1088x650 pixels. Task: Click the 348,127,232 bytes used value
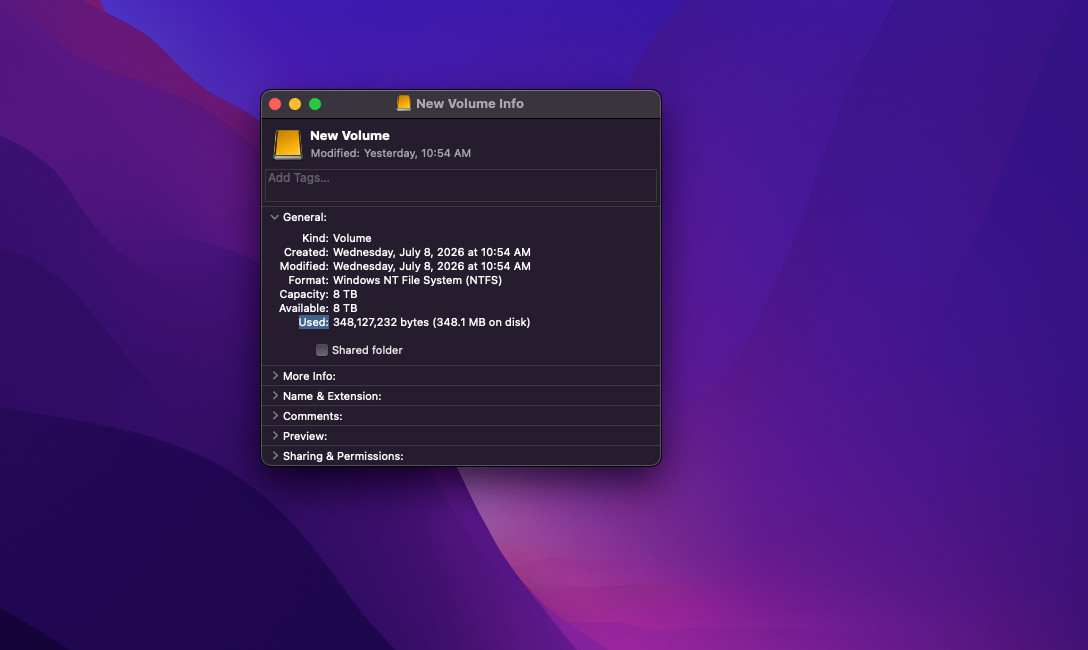(432, 322)
